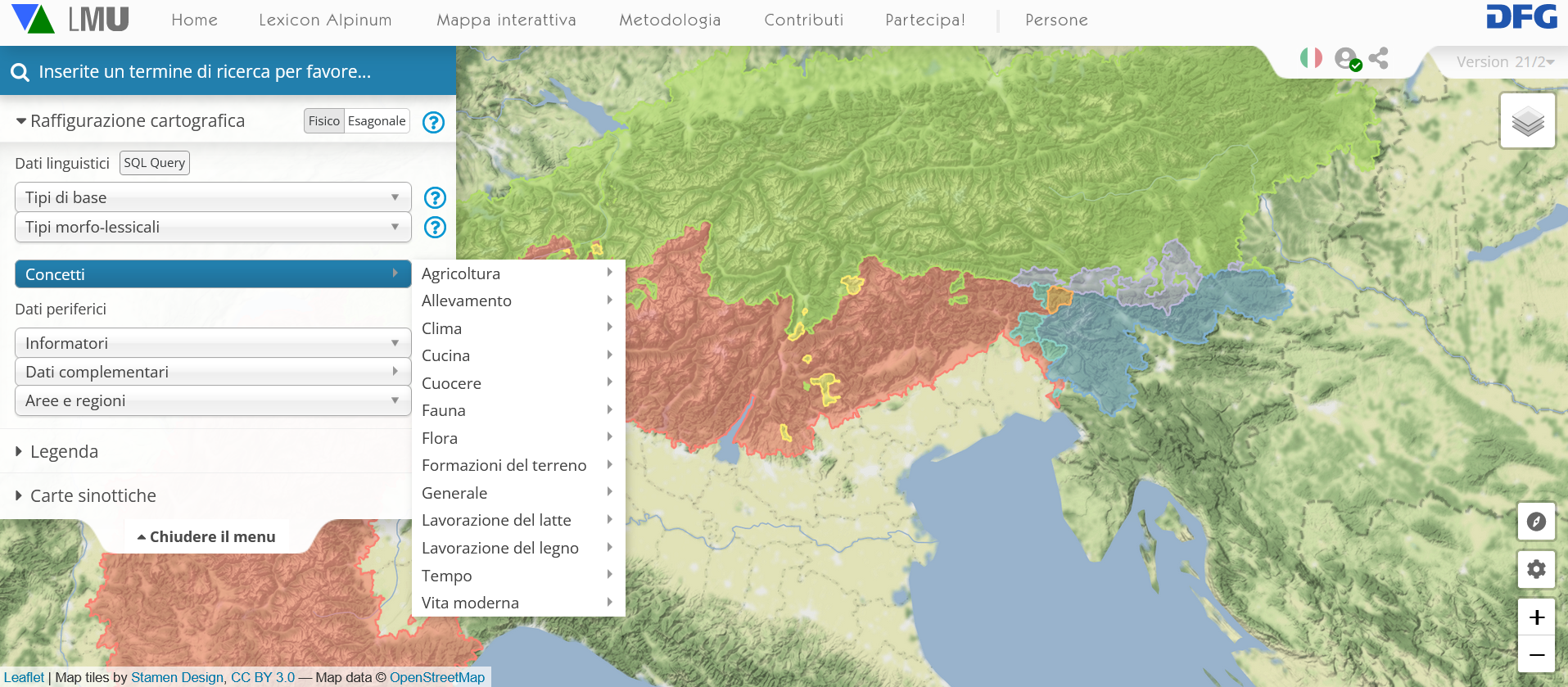The image size is (1568, 687).
Task: Click the VerbaAlpina logo
Action: click(33, 19)
